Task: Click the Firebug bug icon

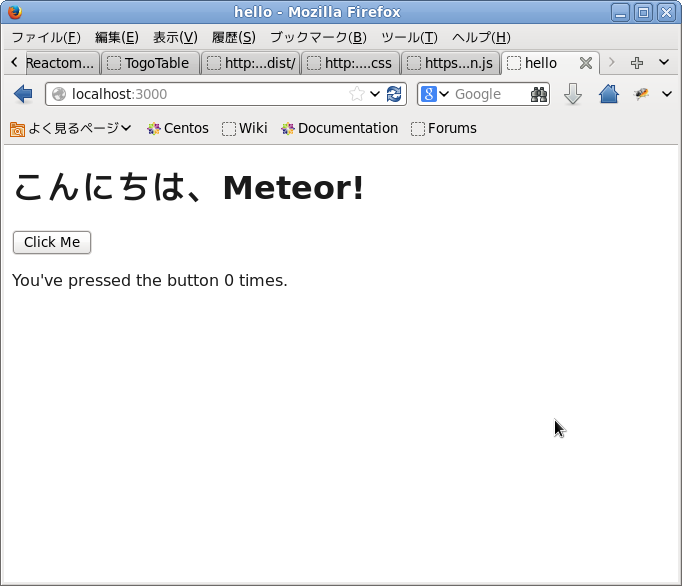Action: point(641,94)
